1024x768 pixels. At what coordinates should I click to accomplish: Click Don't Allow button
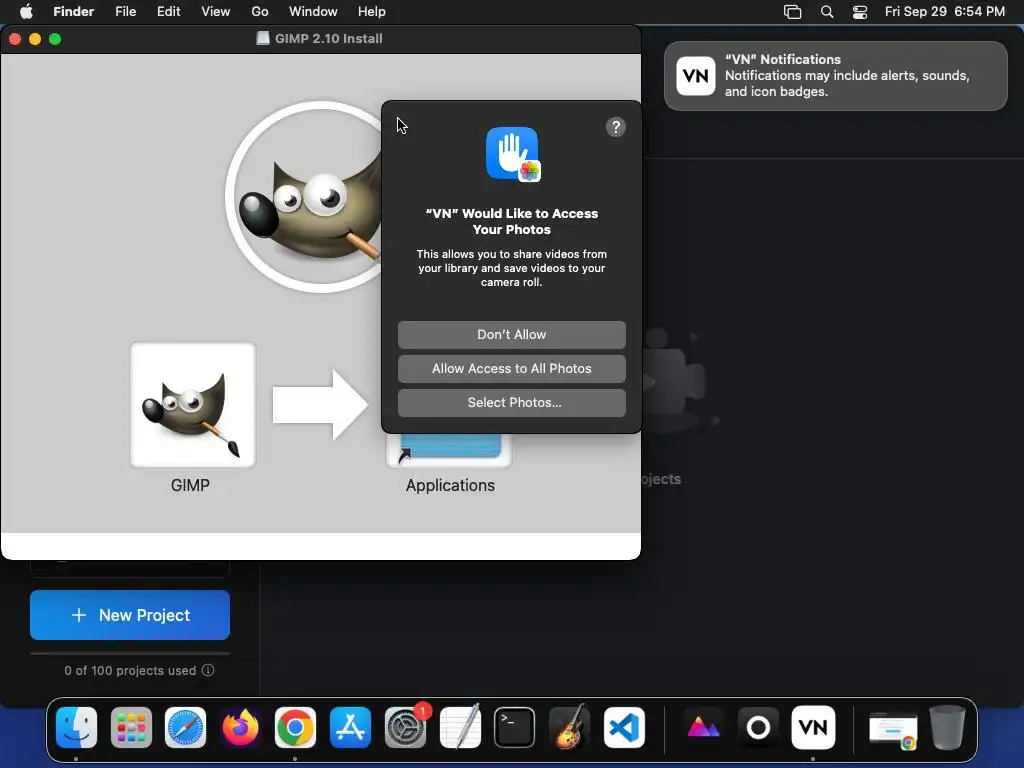[x=511, y=334]
